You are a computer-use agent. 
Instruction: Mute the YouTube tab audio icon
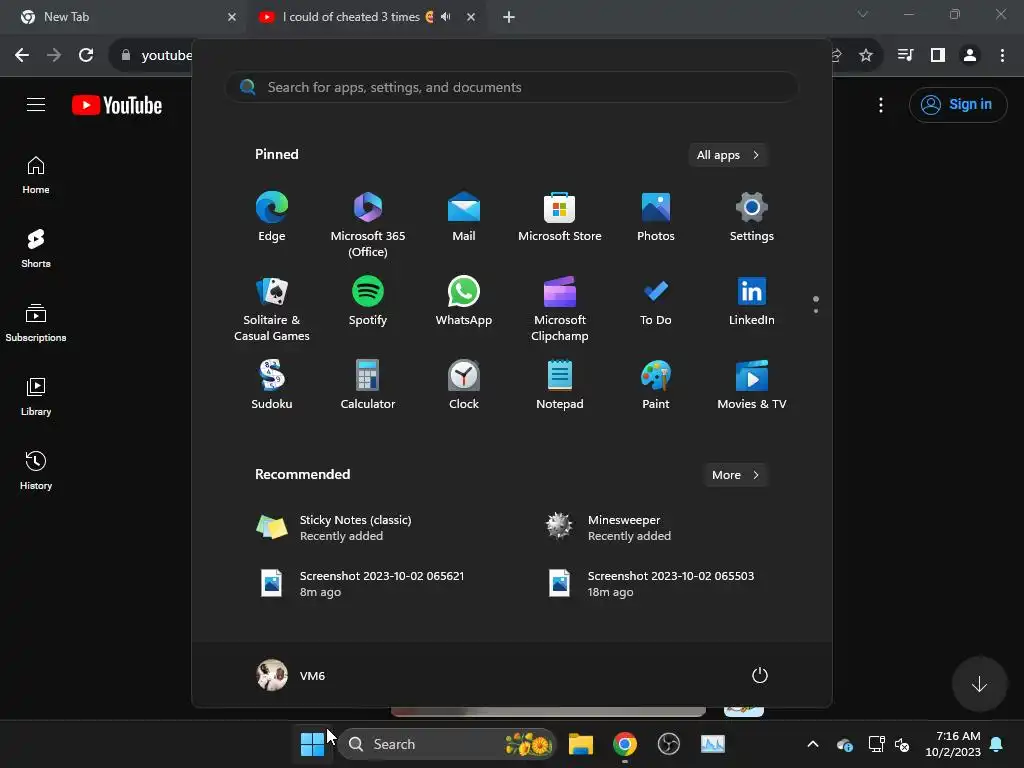446,17
